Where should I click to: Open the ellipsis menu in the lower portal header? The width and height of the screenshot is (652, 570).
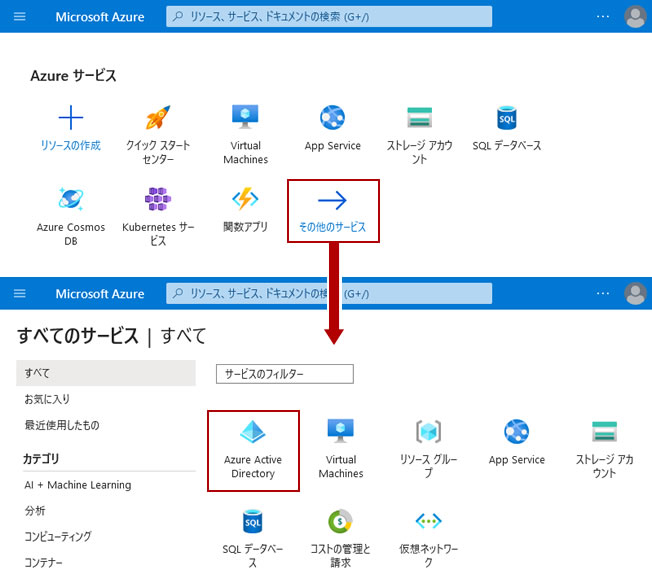(x=603, y=294)
